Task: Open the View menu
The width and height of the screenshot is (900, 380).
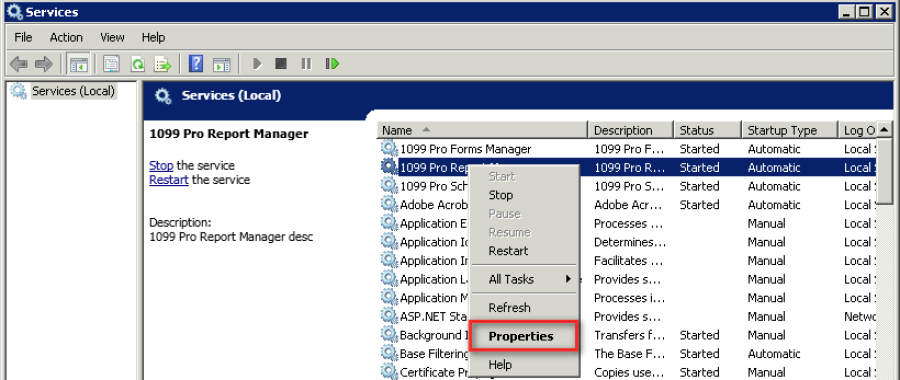Action: 112,37
